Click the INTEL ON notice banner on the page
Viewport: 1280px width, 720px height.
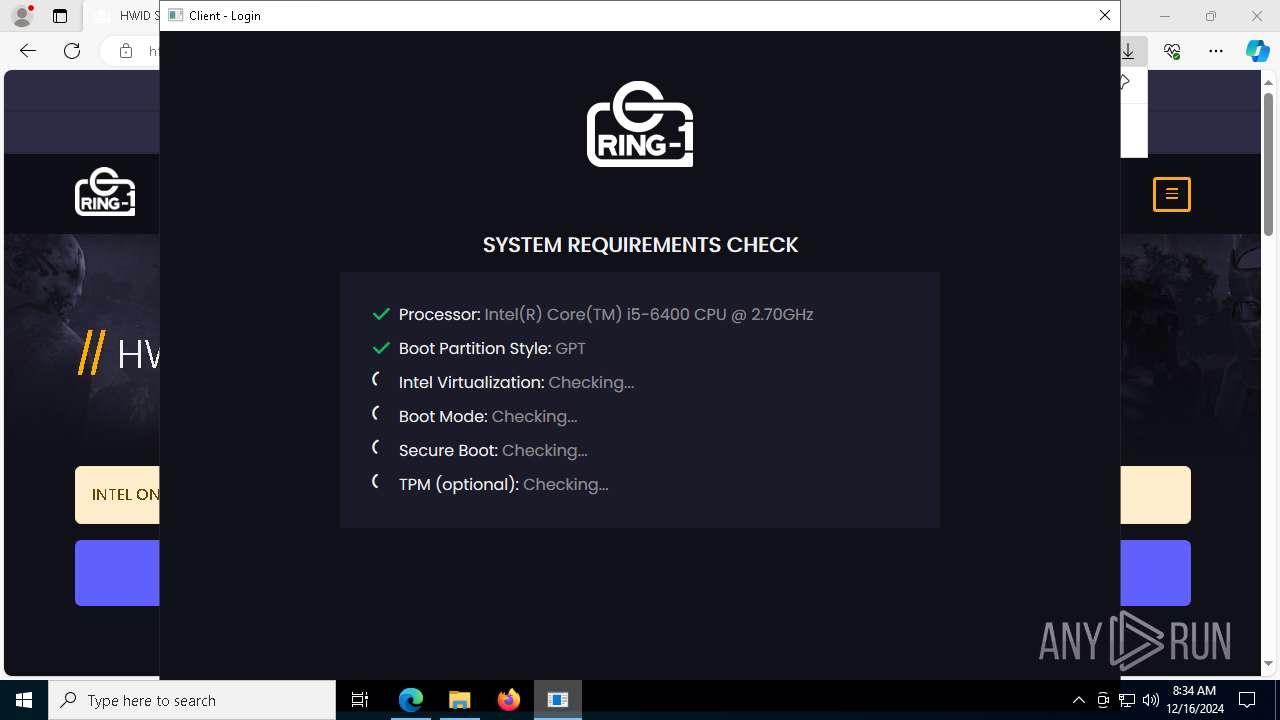click(117, 494)
